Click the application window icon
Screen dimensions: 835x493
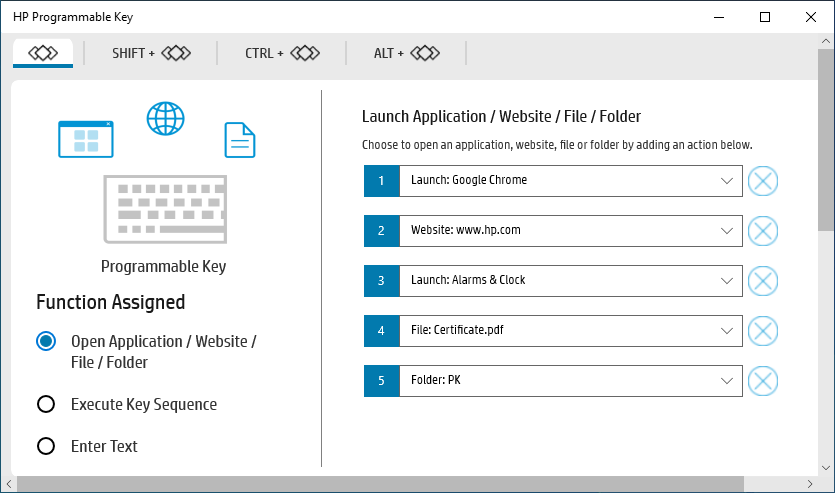click(x=86, y=139)
